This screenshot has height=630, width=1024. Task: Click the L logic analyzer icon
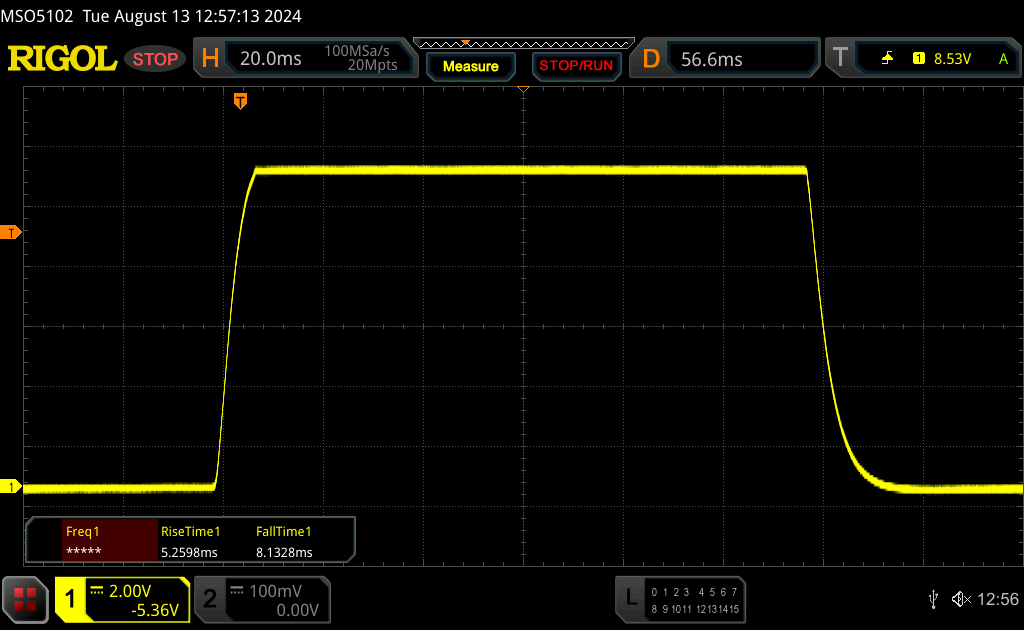coord(631,598)
